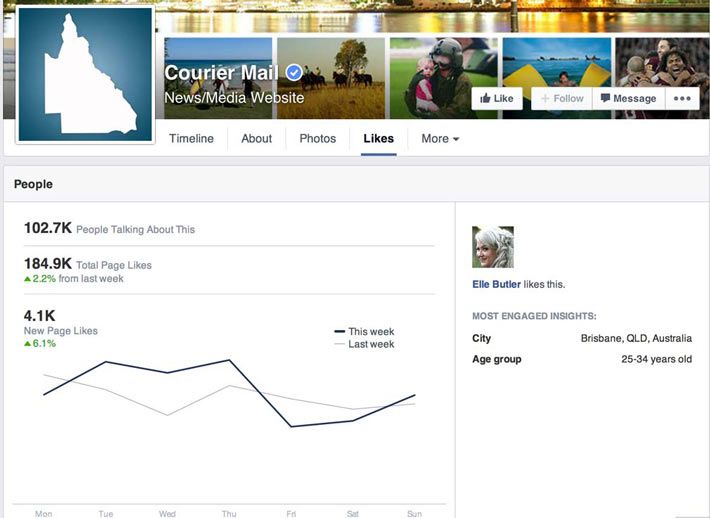Click the 25-34 years old age group value
The height and width of the screenshot is (518, 710).
click(x=657, y=359)
